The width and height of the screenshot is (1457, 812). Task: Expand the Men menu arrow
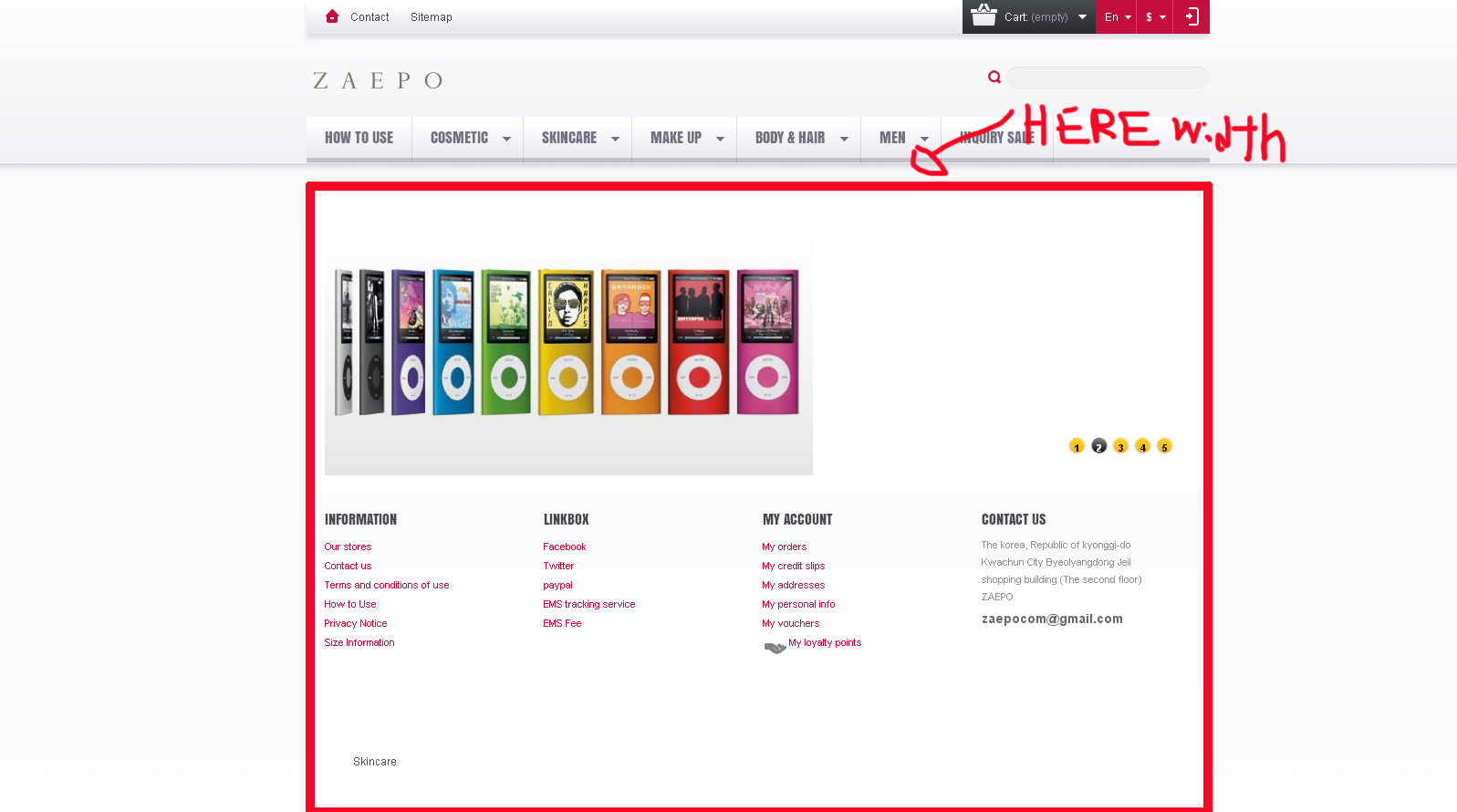click(924, 139)
